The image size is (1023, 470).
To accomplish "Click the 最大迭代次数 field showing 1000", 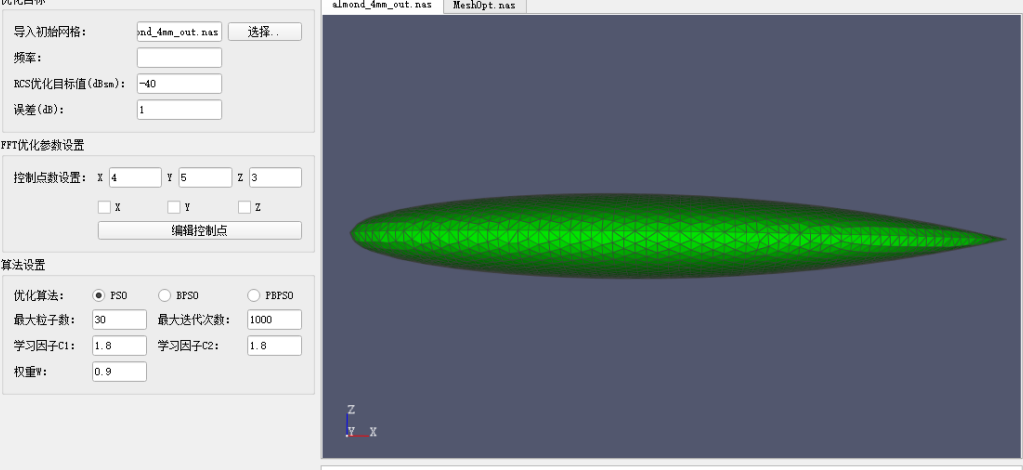I will pyautogui.click(x=275, y=320).
